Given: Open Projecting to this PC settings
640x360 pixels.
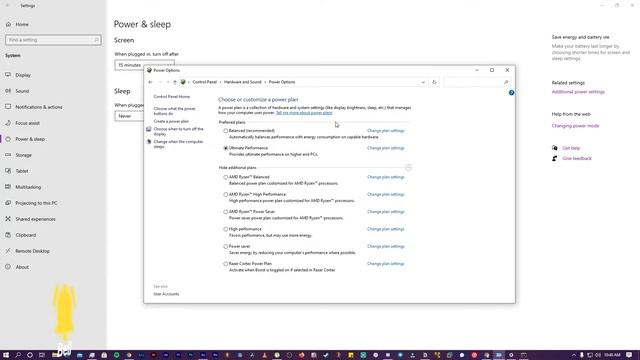Looking at the screenshot, I should (x=36, y=203).
